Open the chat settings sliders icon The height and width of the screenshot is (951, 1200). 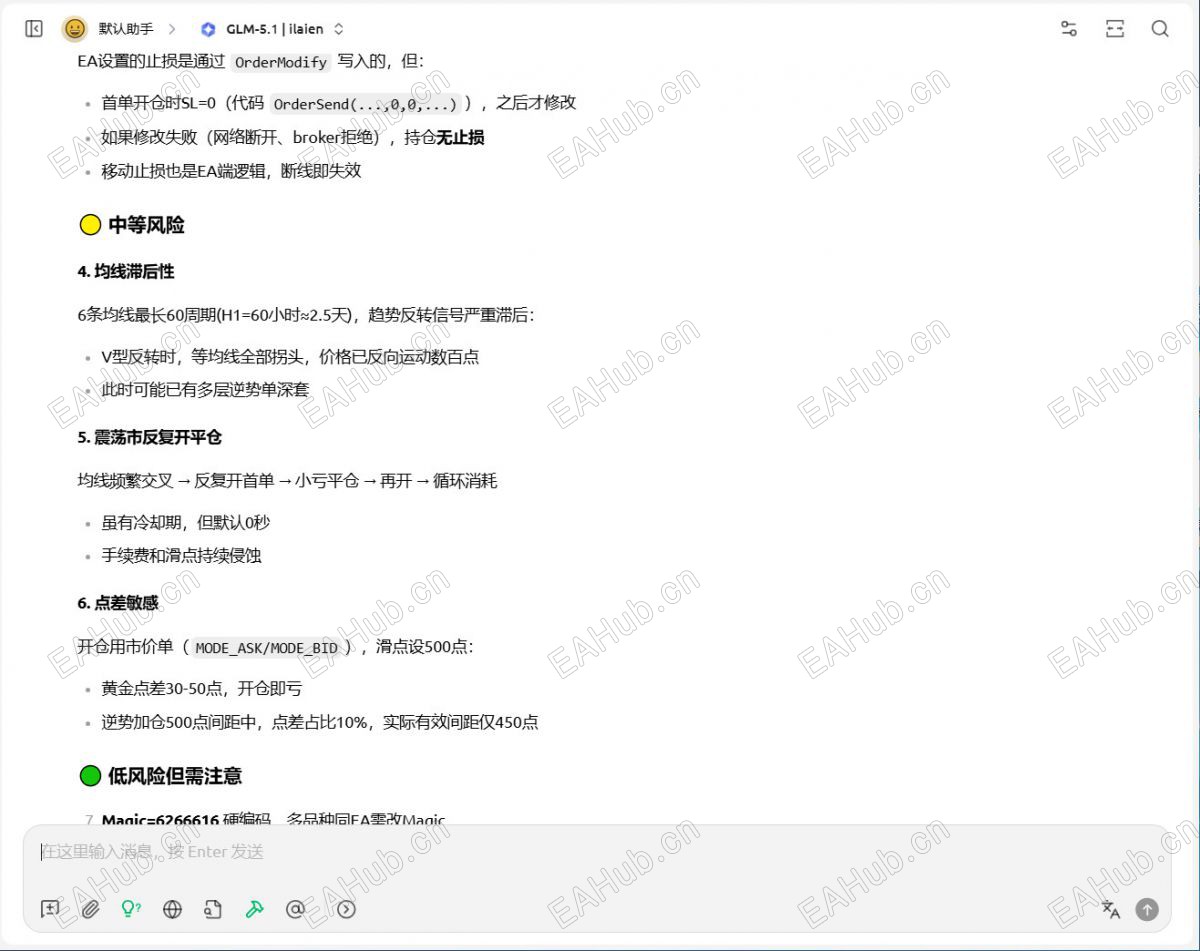pos(1069,29)
